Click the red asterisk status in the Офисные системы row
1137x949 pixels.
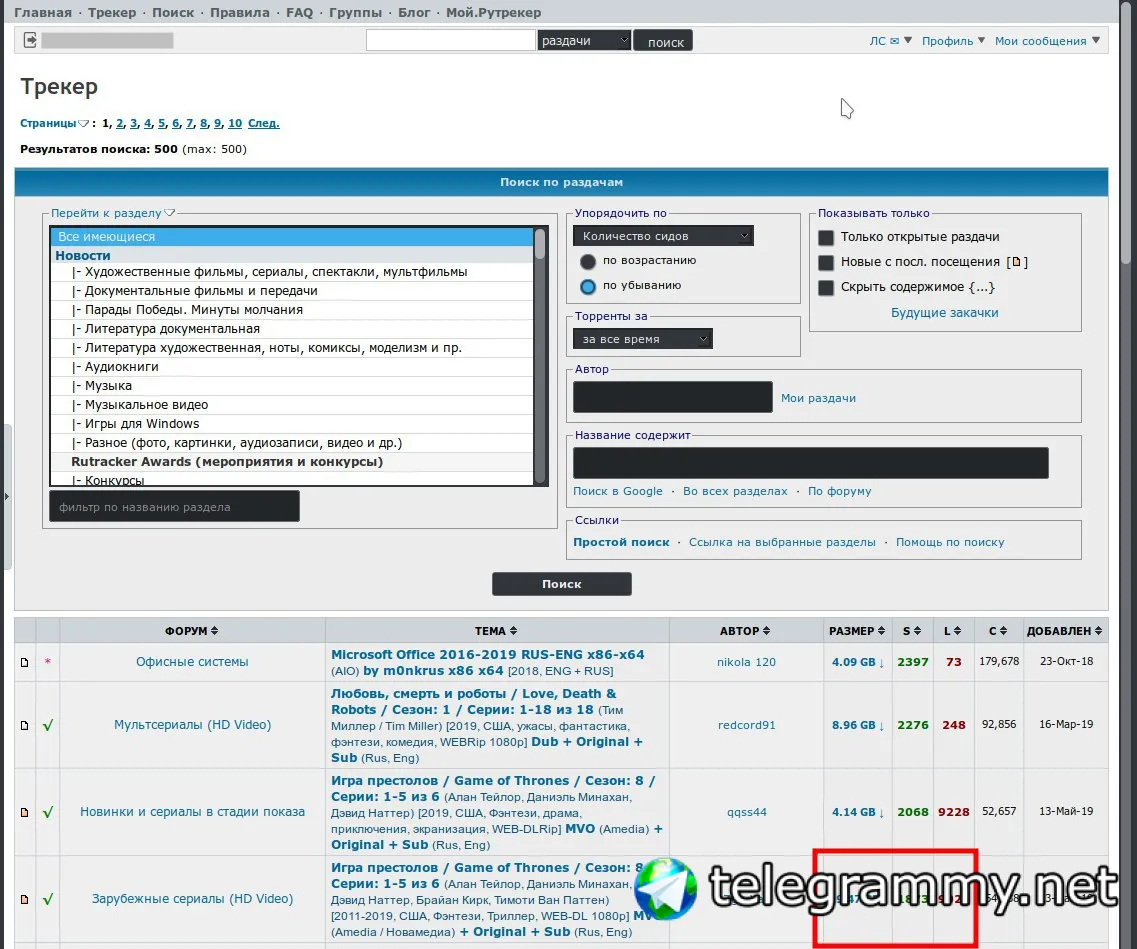[x=48, y=662]
